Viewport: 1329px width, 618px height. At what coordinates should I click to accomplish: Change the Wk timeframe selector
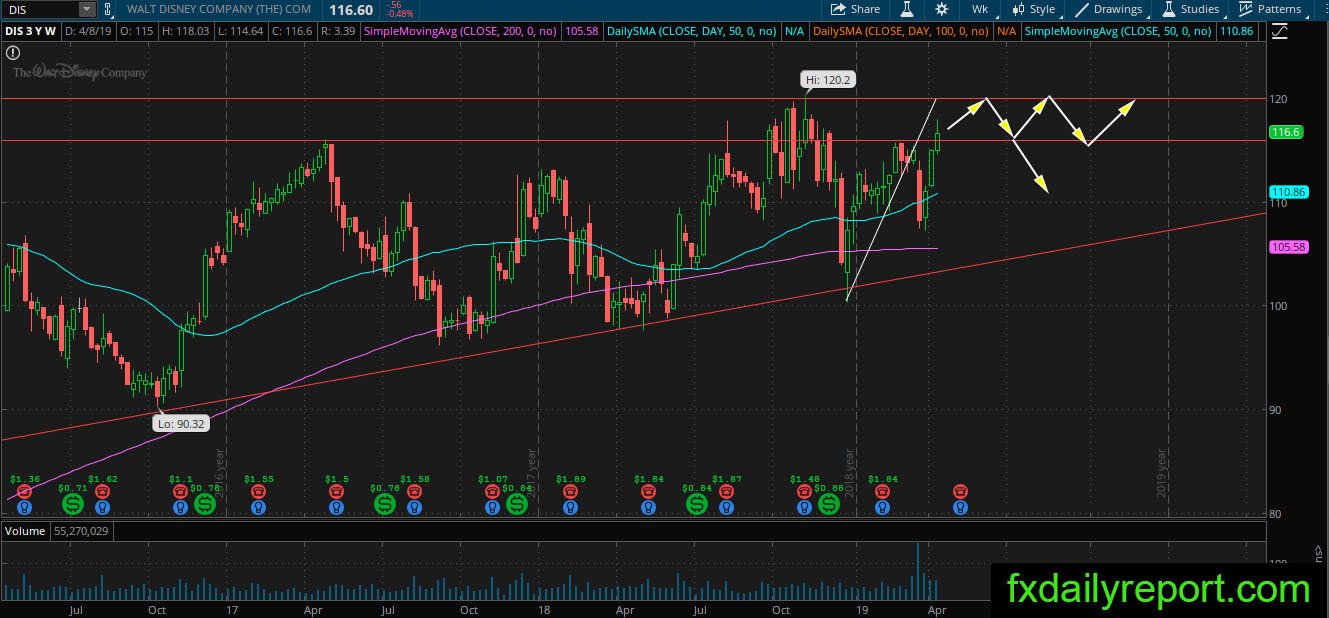979,9
